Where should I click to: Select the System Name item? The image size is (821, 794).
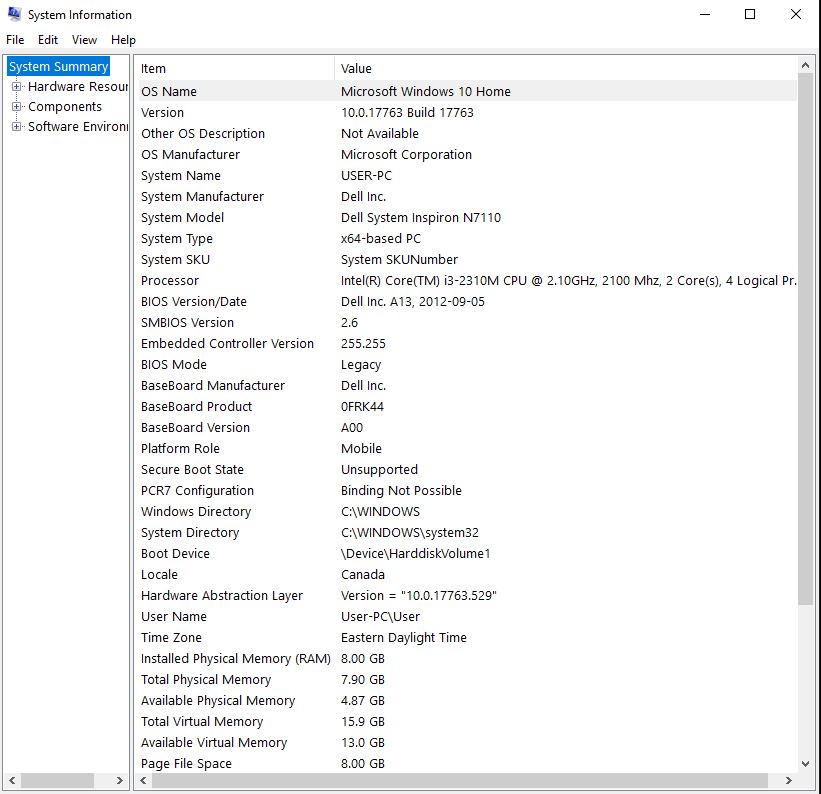[x=181, y=175]
